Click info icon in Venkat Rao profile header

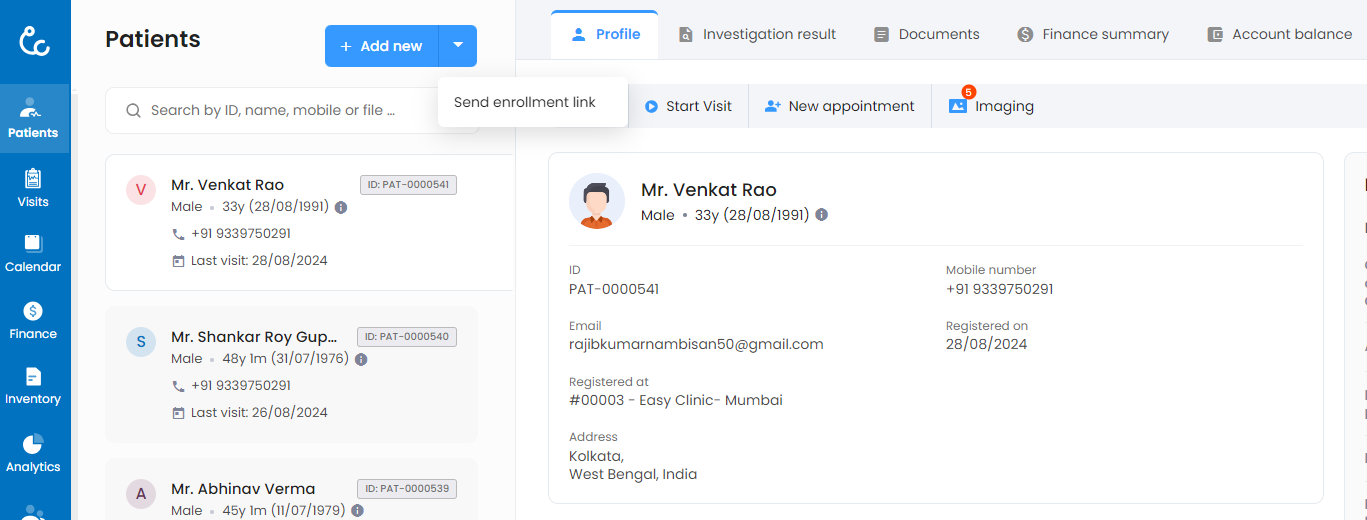[821, 215]
